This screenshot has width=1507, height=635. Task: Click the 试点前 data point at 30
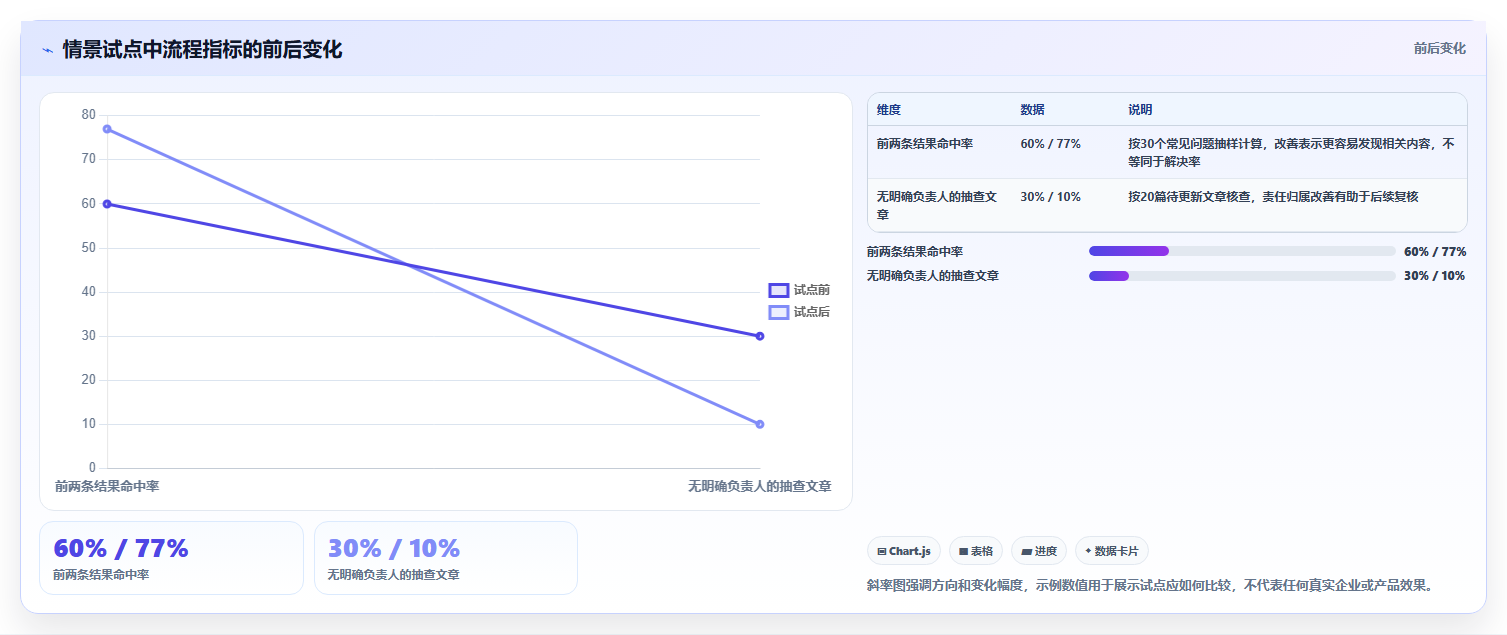[x=760, y=336]
